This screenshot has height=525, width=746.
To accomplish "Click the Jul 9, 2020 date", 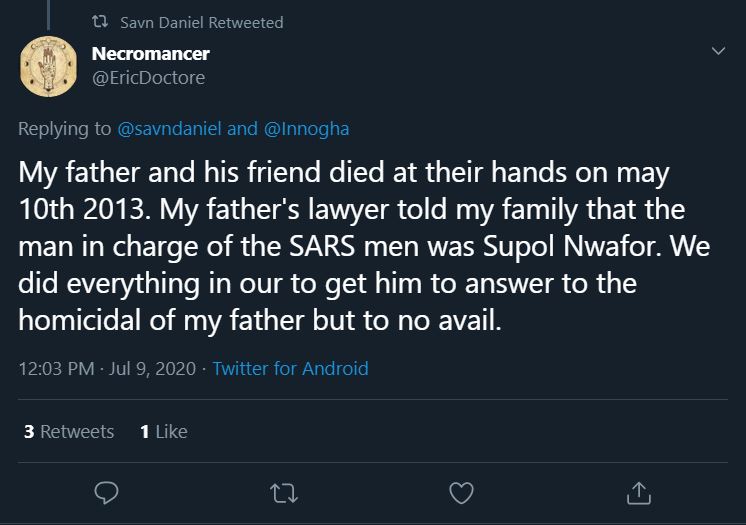I will point(152,369).
